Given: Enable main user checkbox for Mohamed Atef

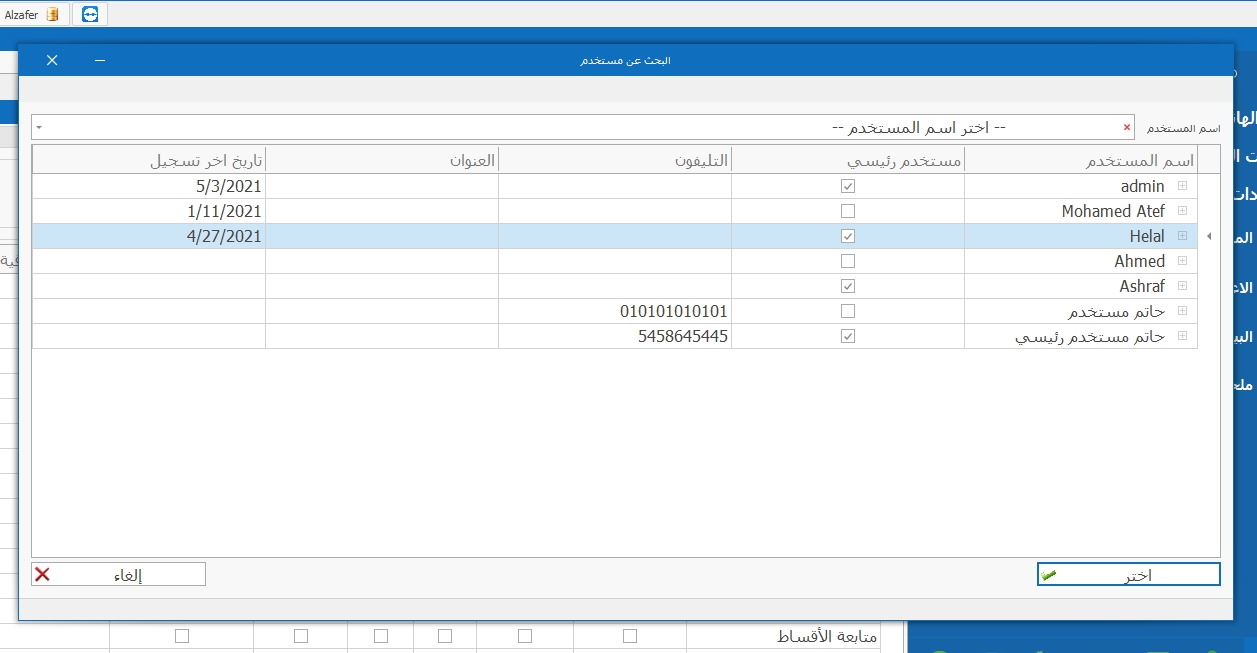Looking at the screenshot, I should coord(848,211).
